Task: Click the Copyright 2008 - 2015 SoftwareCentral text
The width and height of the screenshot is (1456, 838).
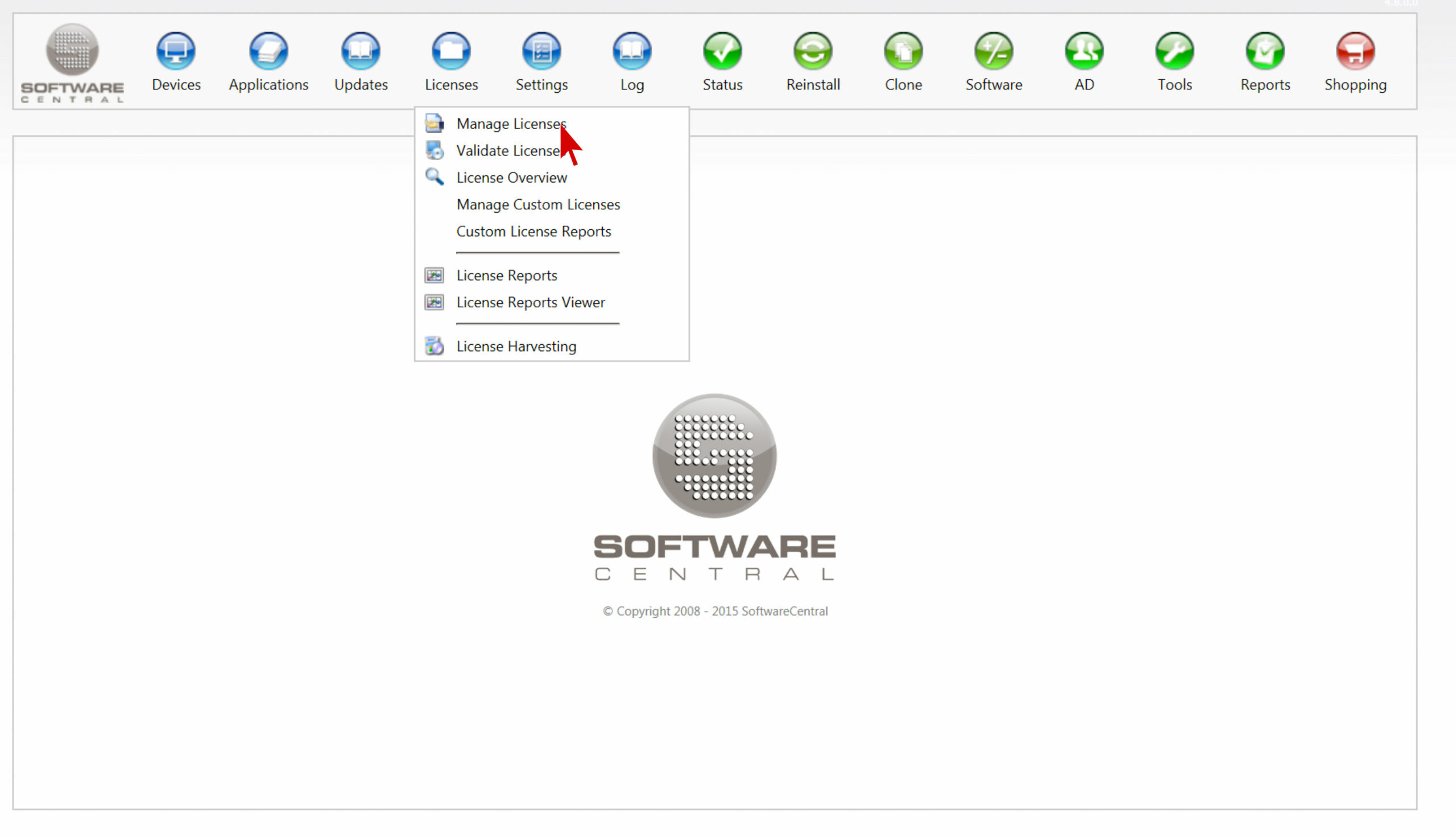Action: [715, 611]
